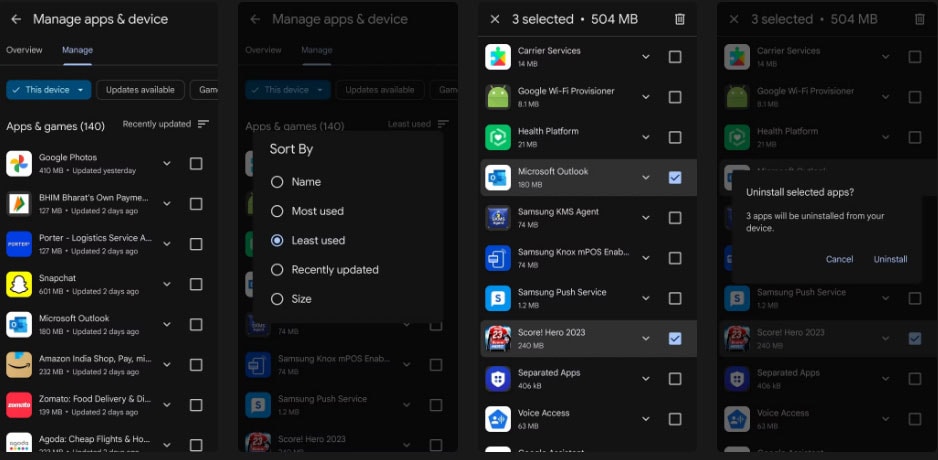Click the Google Photos app icon
This screenshot has height=460, width=938.
click(x=19, y=164)
